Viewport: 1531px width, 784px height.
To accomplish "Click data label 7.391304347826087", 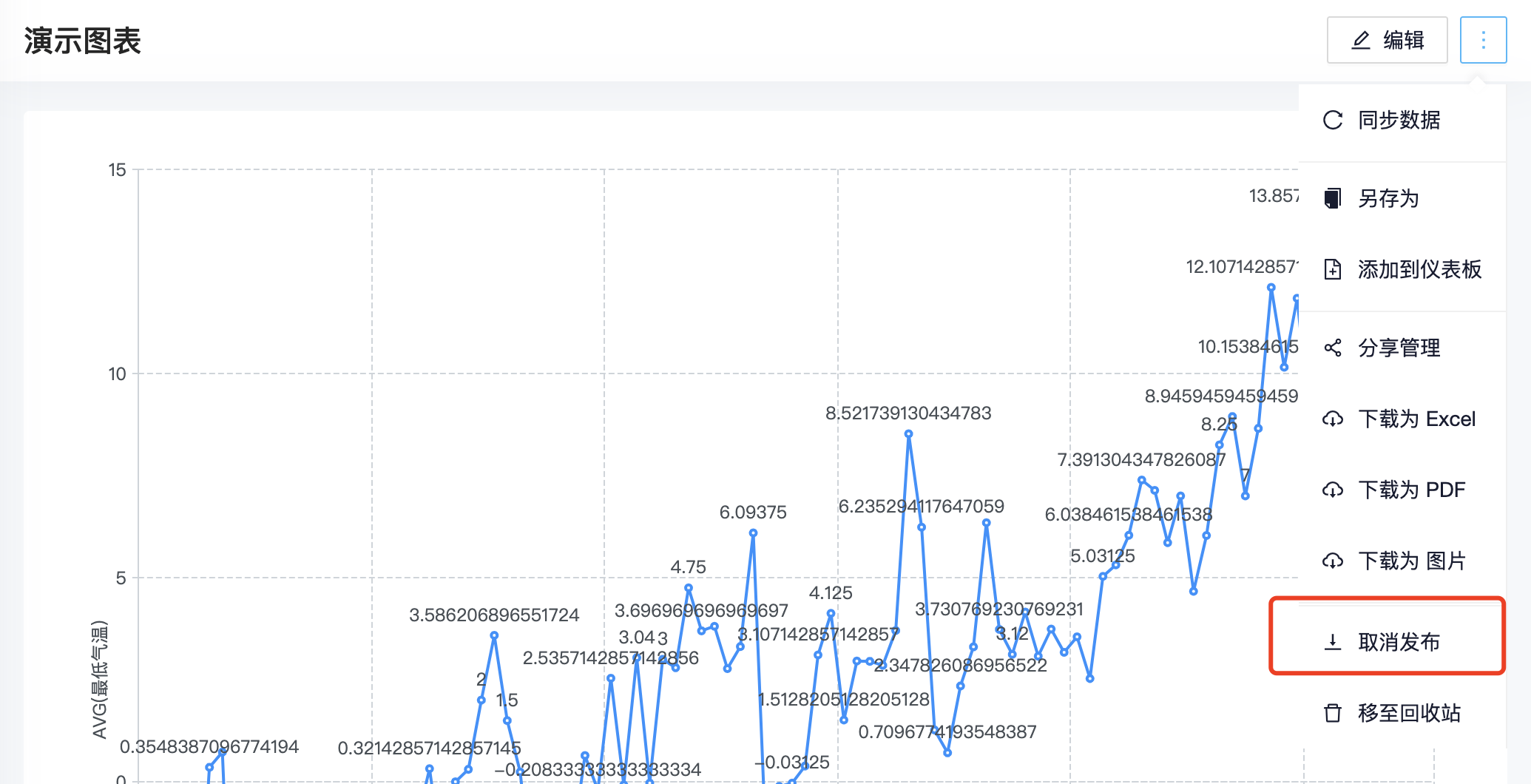I will (x=1141, y=460).
